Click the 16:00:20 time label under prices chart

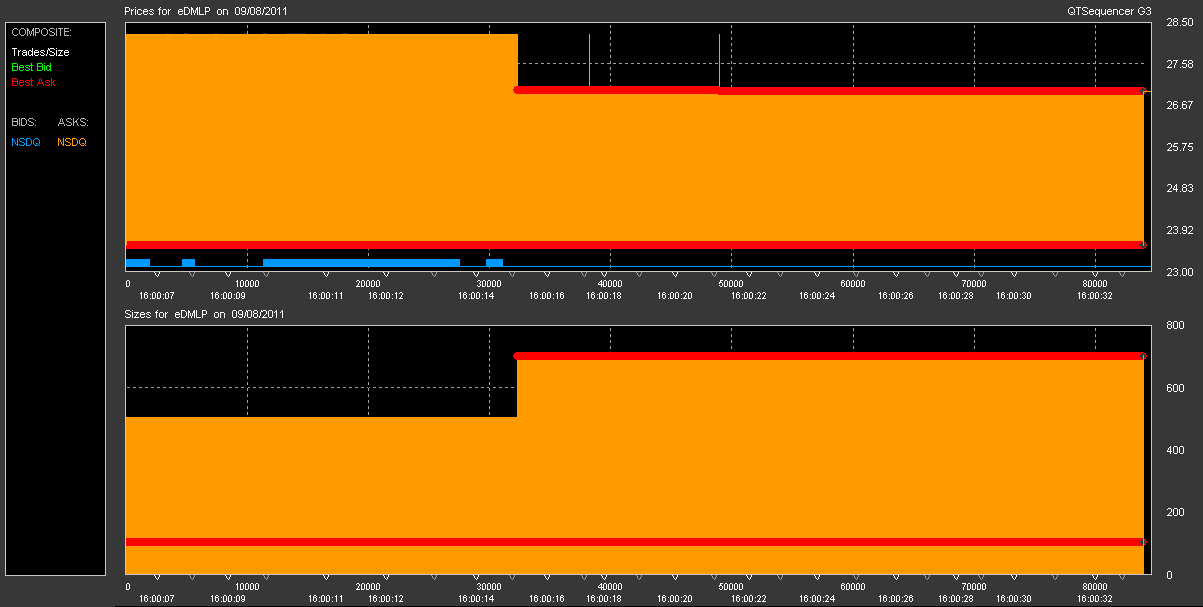coord(675,296)
